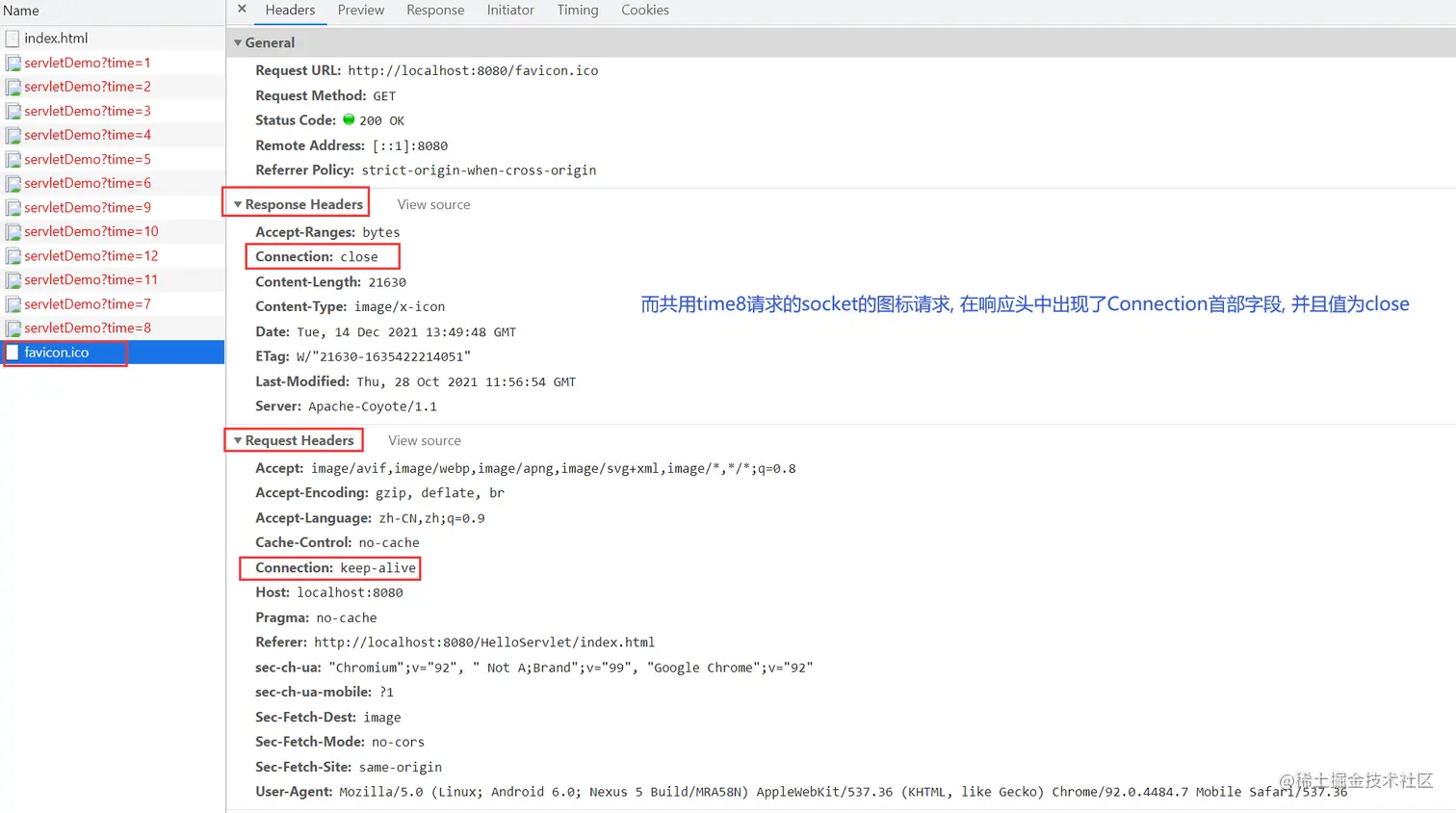Click the response Connection value close

(x=359, y=257)
